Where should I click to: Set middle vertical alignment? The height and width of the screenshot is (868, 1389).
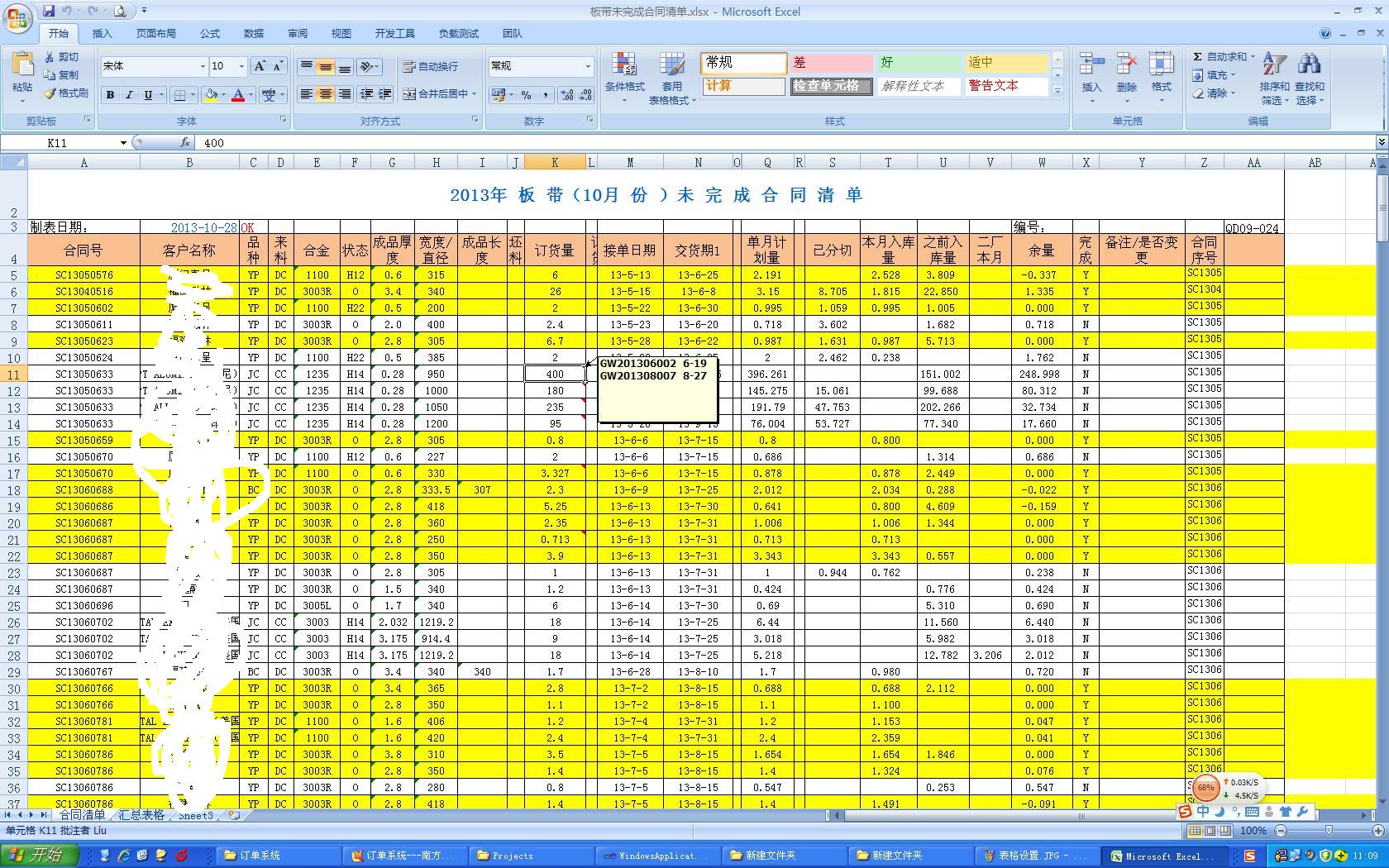(325, 66)
